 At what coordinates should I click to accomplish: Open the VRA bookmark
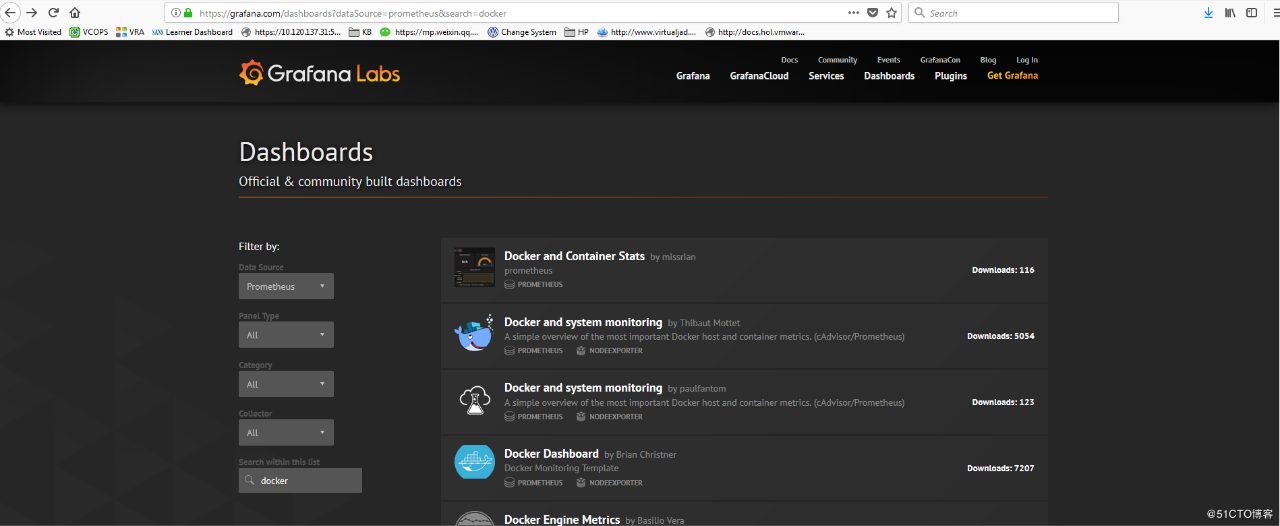tap(130, 32)
